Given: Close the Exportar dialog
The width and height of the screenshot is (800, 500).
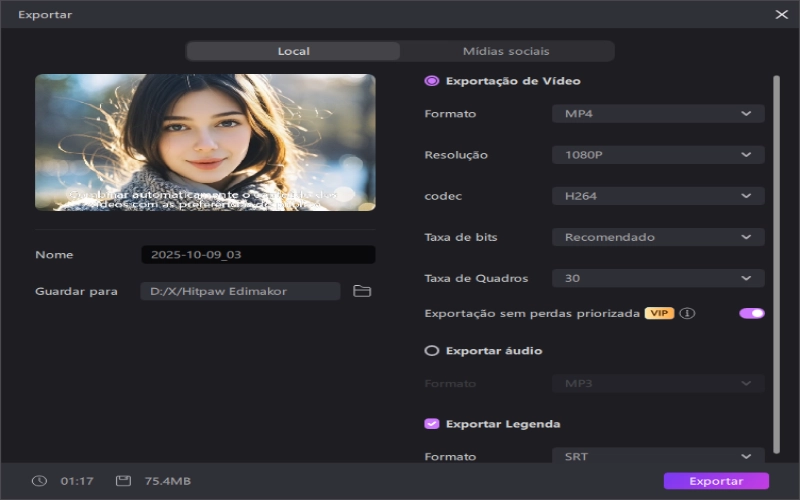Looking at the screenshot, I should click(781, 14).
